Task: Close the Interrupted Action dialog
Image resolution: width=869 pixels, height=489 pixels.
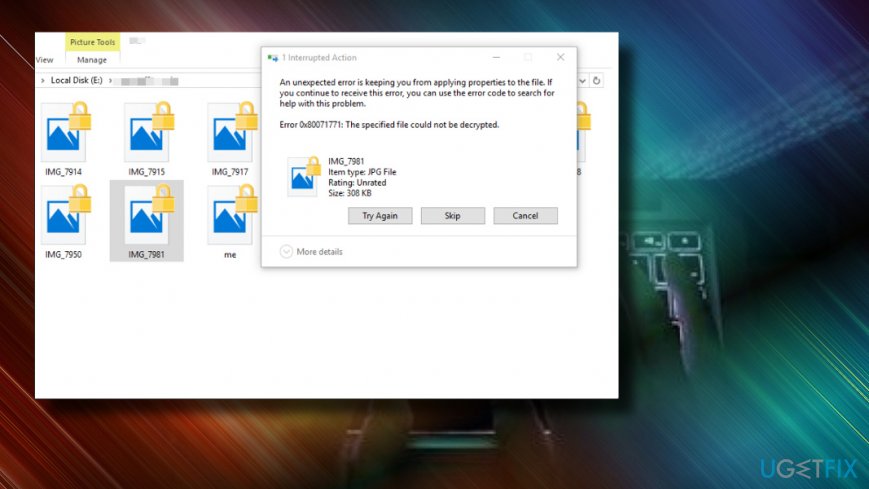Action: pyautogui.click(x=560, y=57)
